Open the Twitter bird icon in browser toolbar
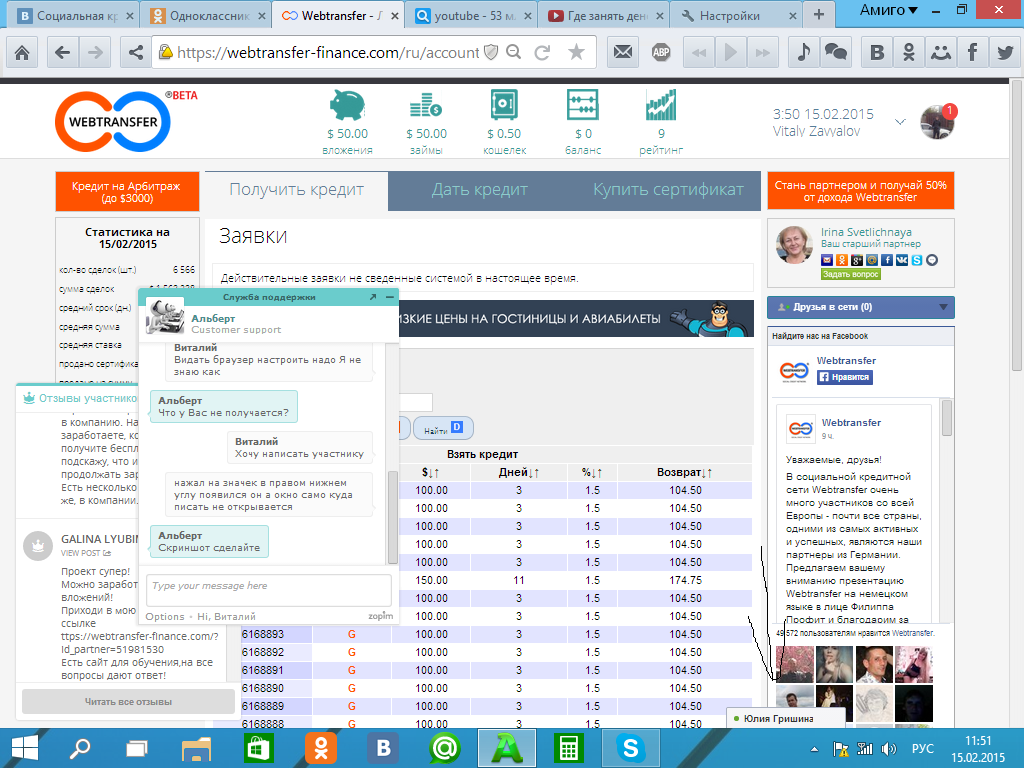The image size is (1024, 768). coord(1004,52)
